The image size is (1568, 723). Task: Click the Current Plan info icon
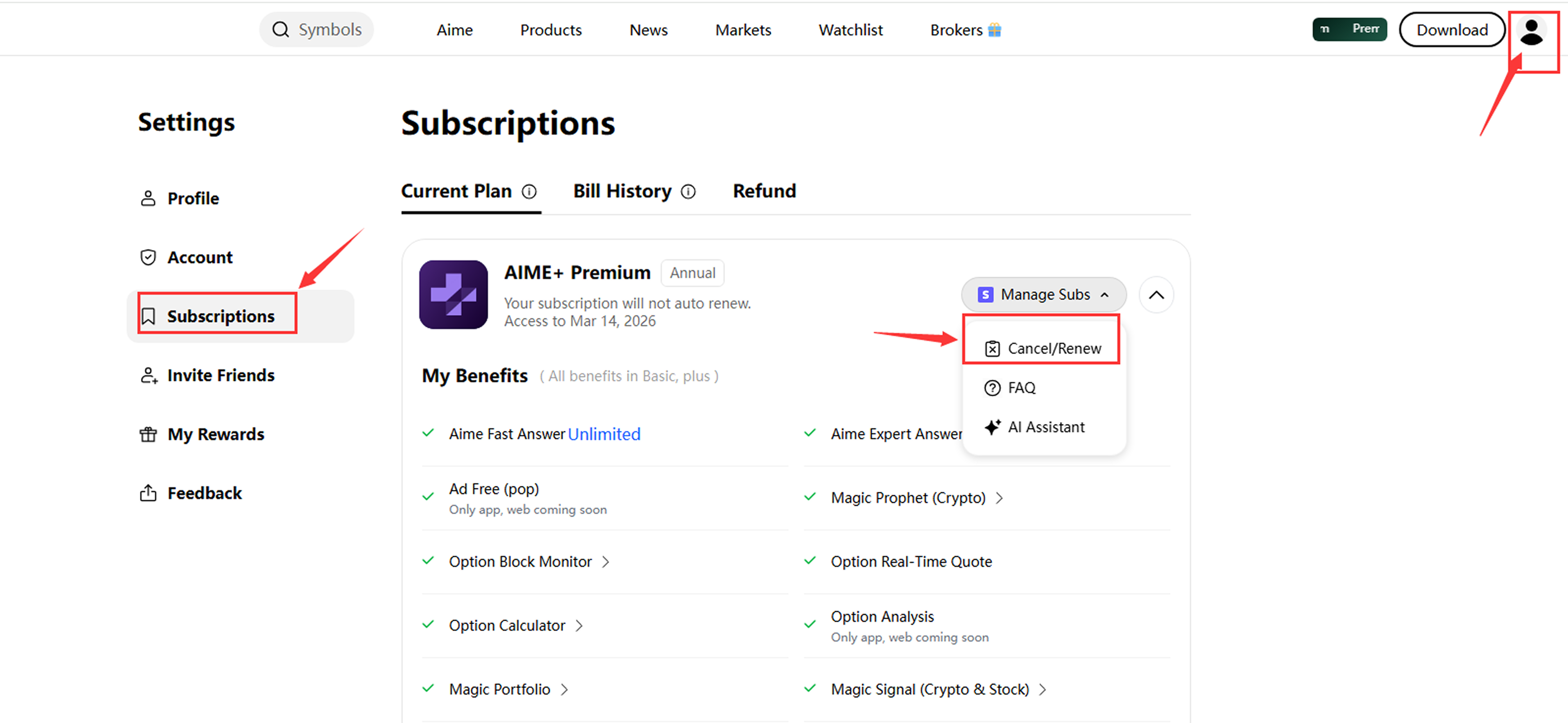click(x=530, y=192)
